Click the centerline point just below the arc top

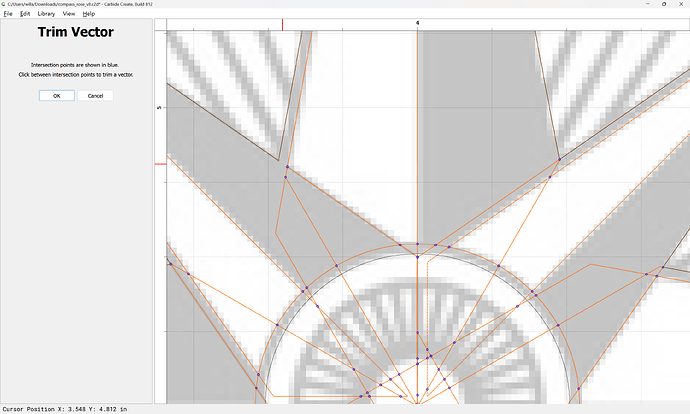417,257
